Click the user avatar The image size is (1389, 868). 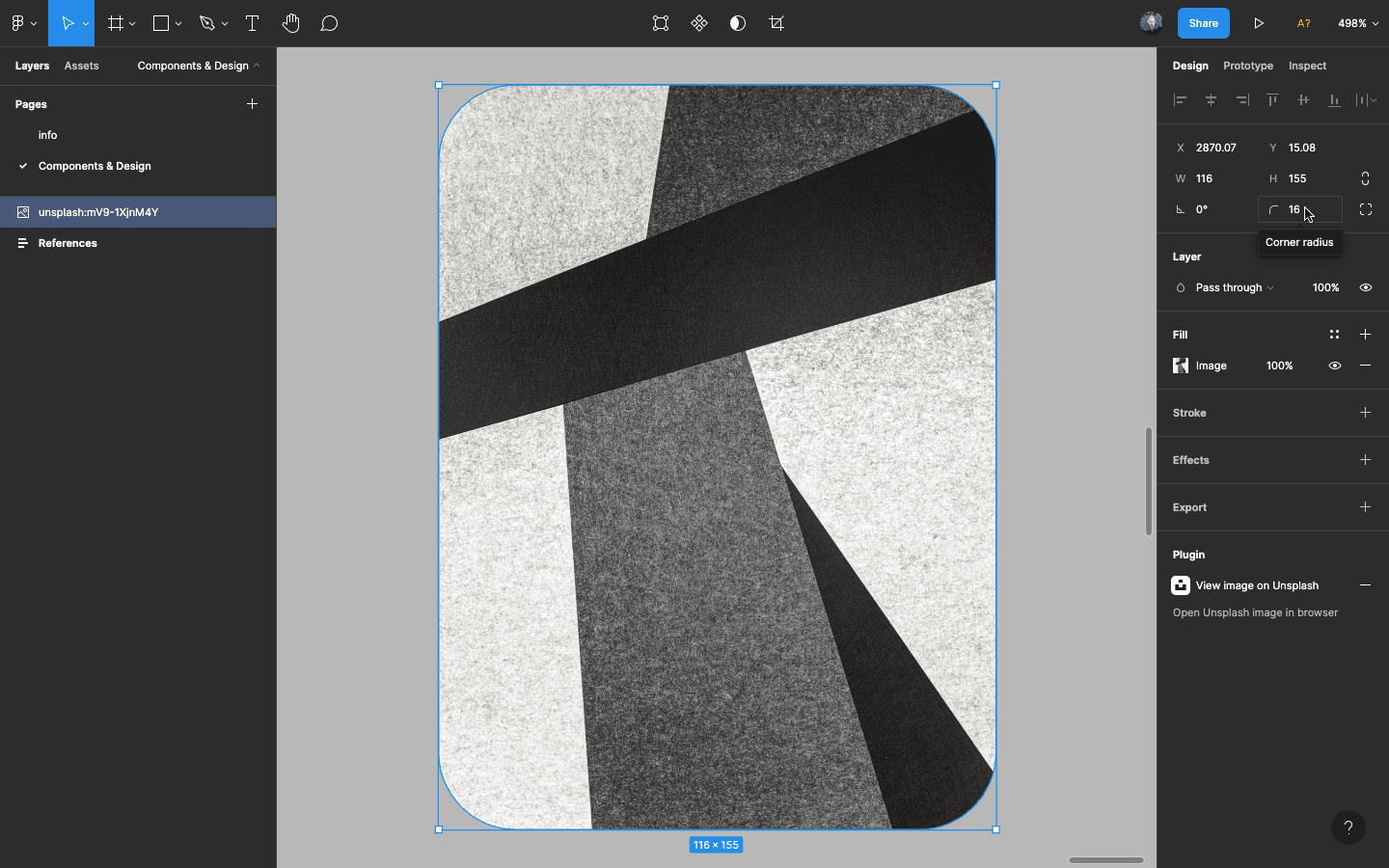pos(1151,23)
